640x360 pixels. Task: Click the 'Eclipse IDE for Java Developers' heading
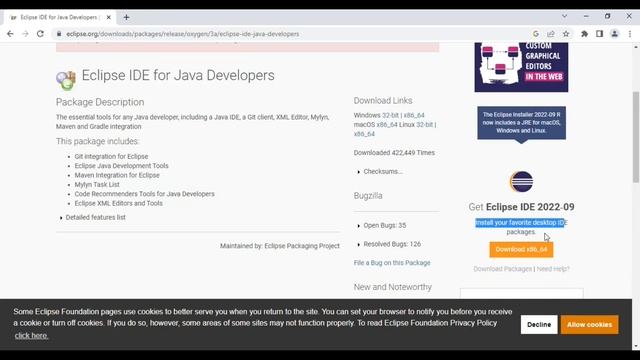[x=178, y=76]
